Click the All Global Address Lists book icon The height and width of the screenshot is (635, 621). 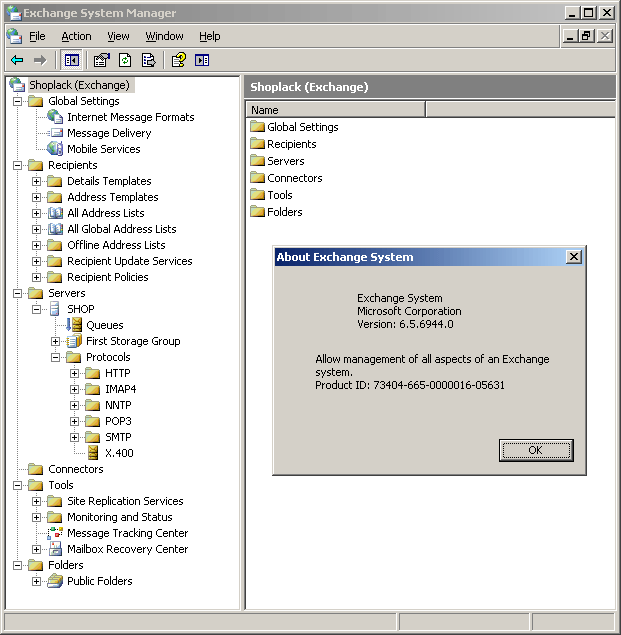55,229
